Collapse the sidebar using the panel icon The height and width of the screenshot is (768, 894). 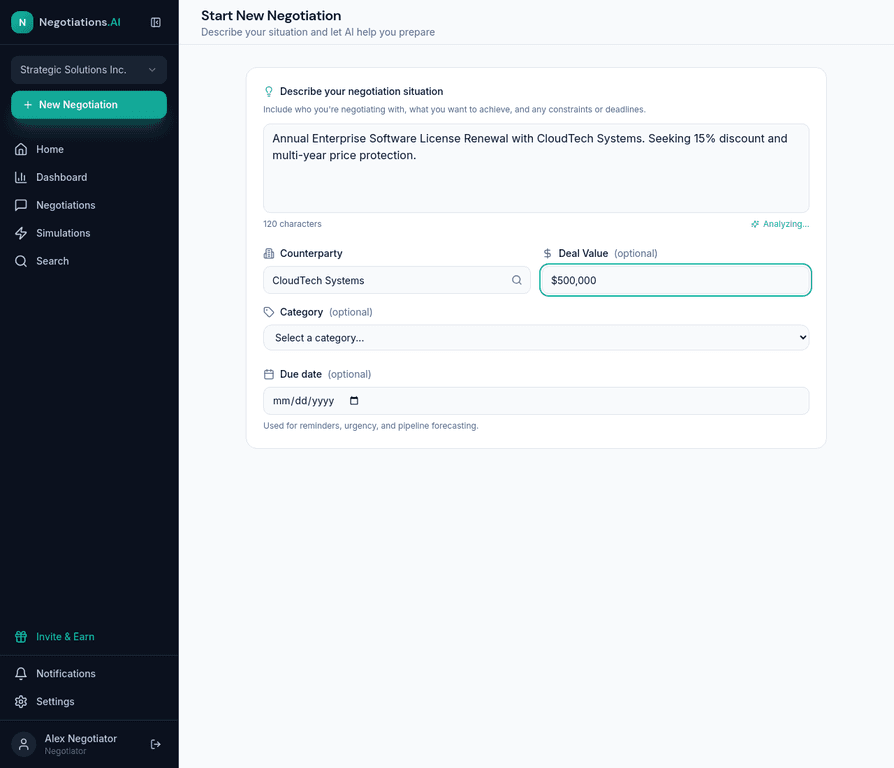point(156,22)
